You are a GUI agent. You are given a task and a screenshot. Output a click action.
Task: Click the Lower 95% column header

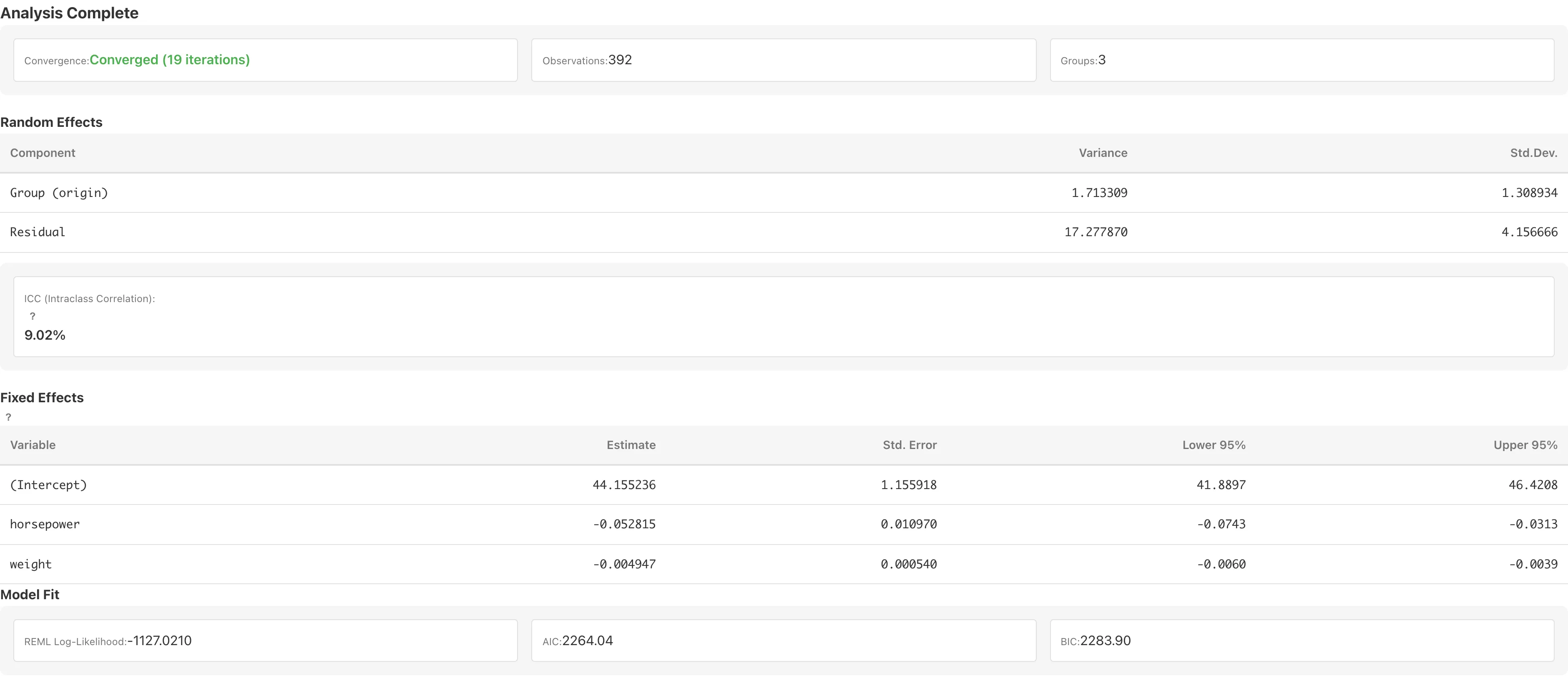pos(1214,445)
